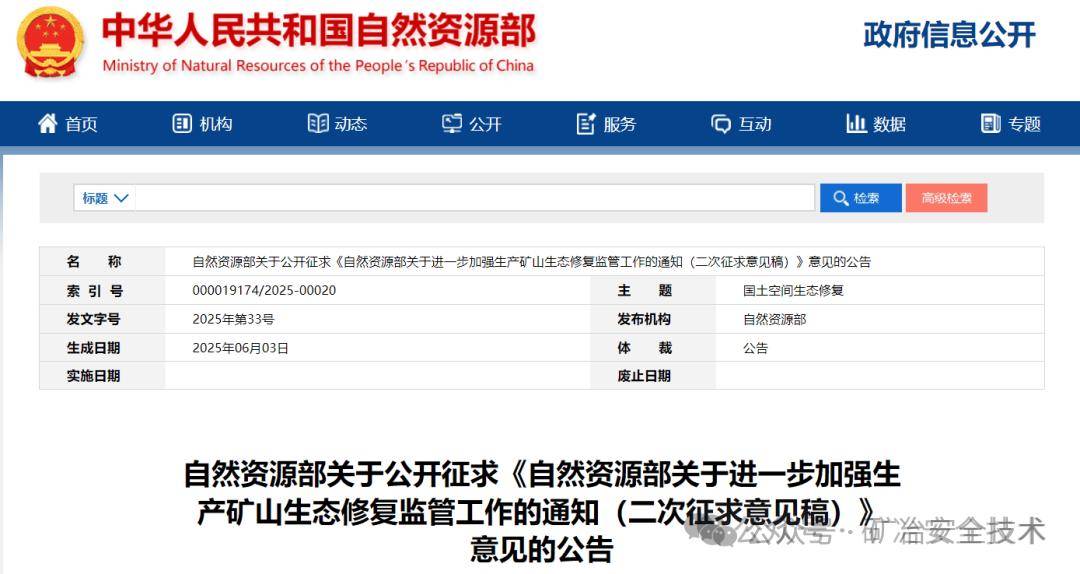Click the magnifier icon in search button
This screenshot has width=1080, height=574.
[x=840, y=198]
